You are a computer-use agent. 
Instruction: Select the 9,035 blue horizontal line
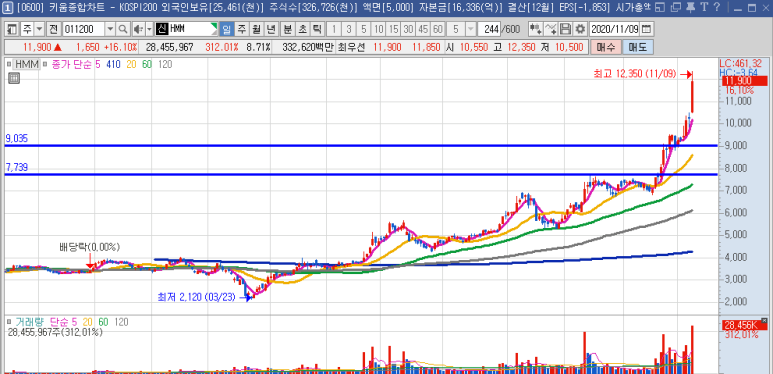pyautogui.click(x=361, y=145)
